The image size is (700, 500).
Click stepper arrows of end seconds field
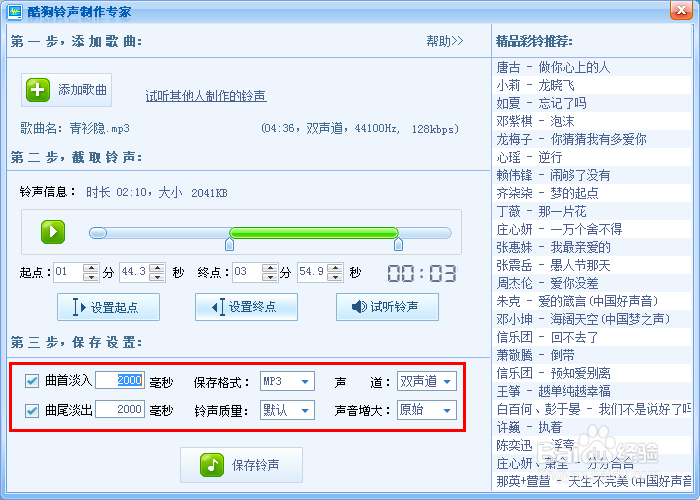335,272
